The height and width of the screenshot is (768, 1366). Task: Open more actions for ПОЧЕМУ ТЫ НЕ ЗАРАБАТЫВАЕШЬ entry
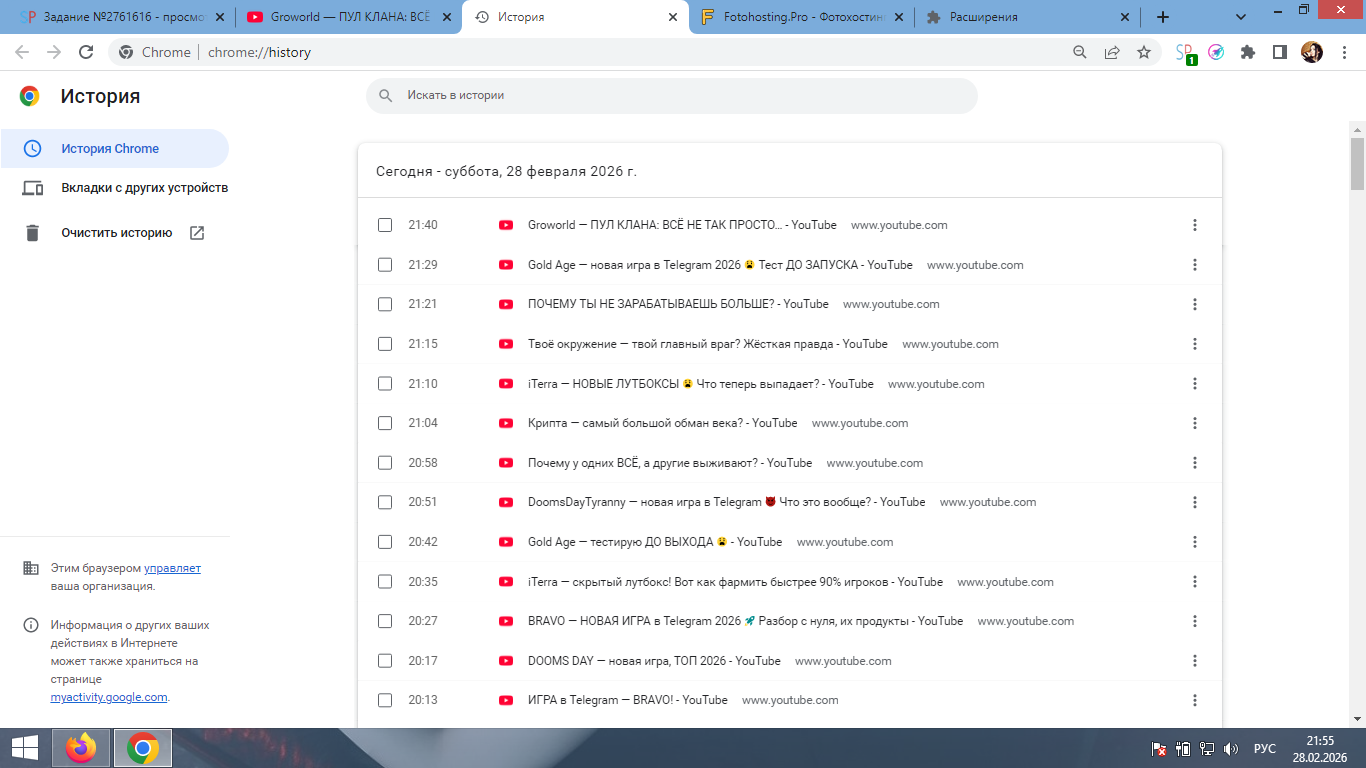(x=1194, y=304)
